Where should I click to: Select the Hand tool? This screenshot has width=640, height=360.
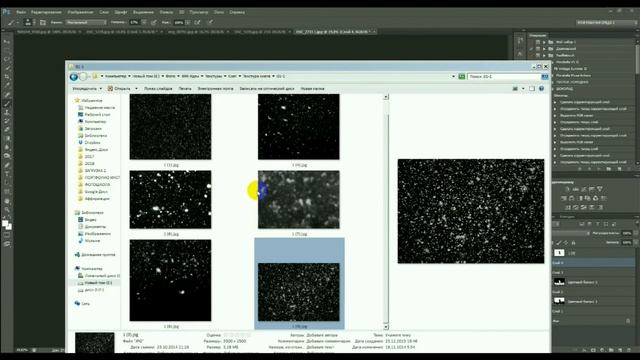click(x=7, y=201)
